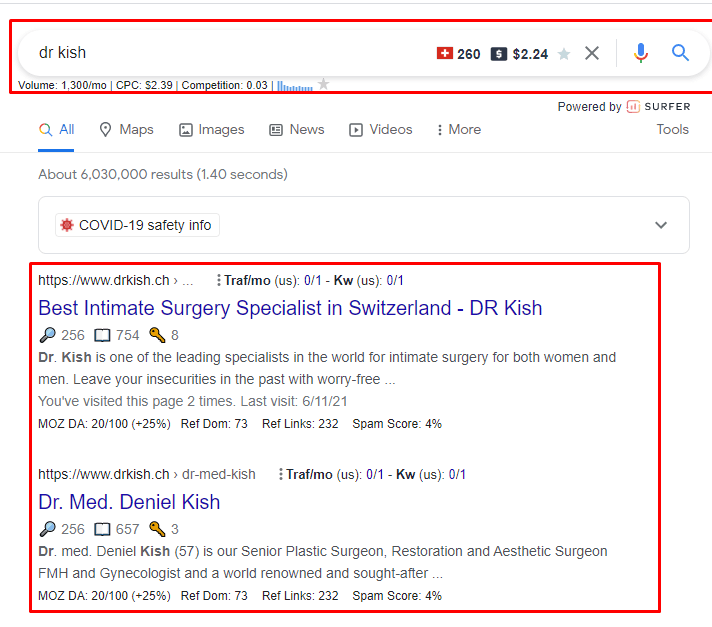712x627 pixels.
Task: Click second result's Traf/mo value 0/1
Action: 375,474
